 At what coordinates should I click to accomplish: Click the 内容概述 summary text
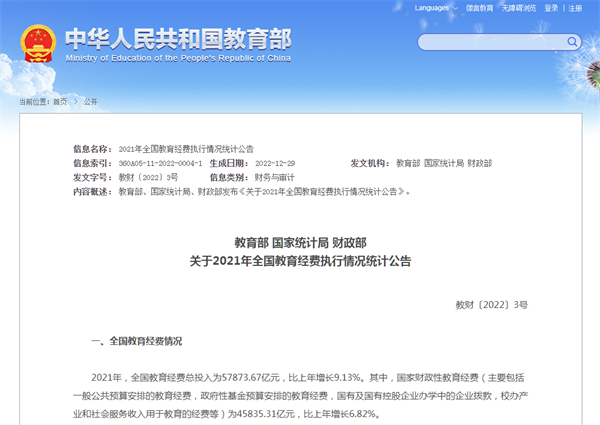pyautogui.click(x=264, y=192)
